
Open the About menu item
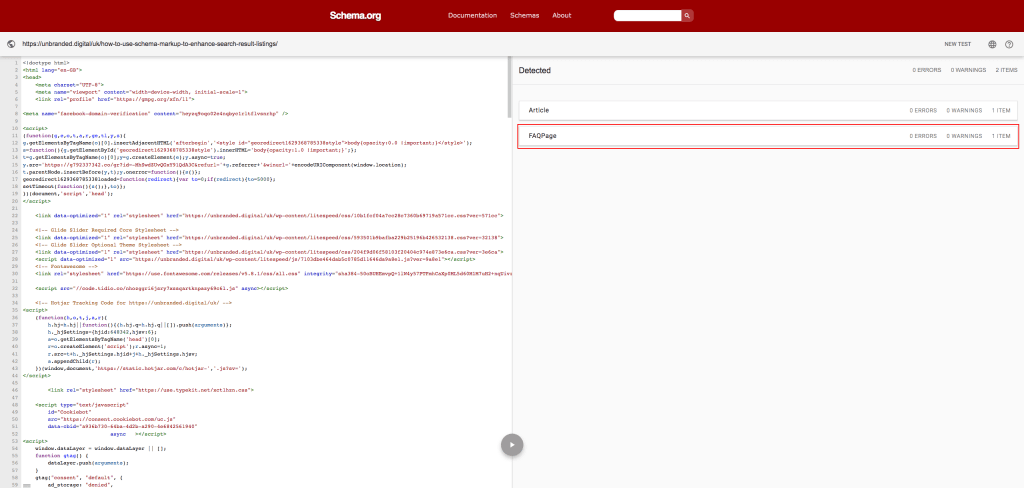click(562, 15)
